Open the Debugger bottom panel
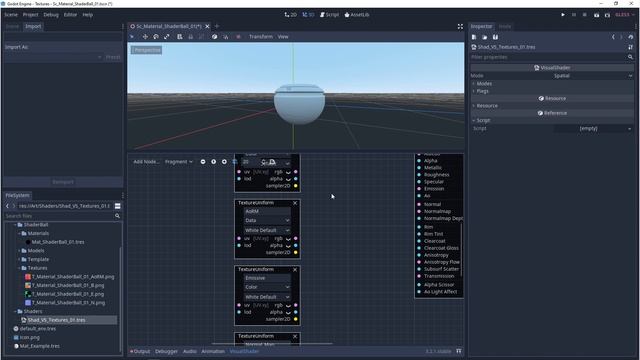The image size is (640, 360). point(167,351)
